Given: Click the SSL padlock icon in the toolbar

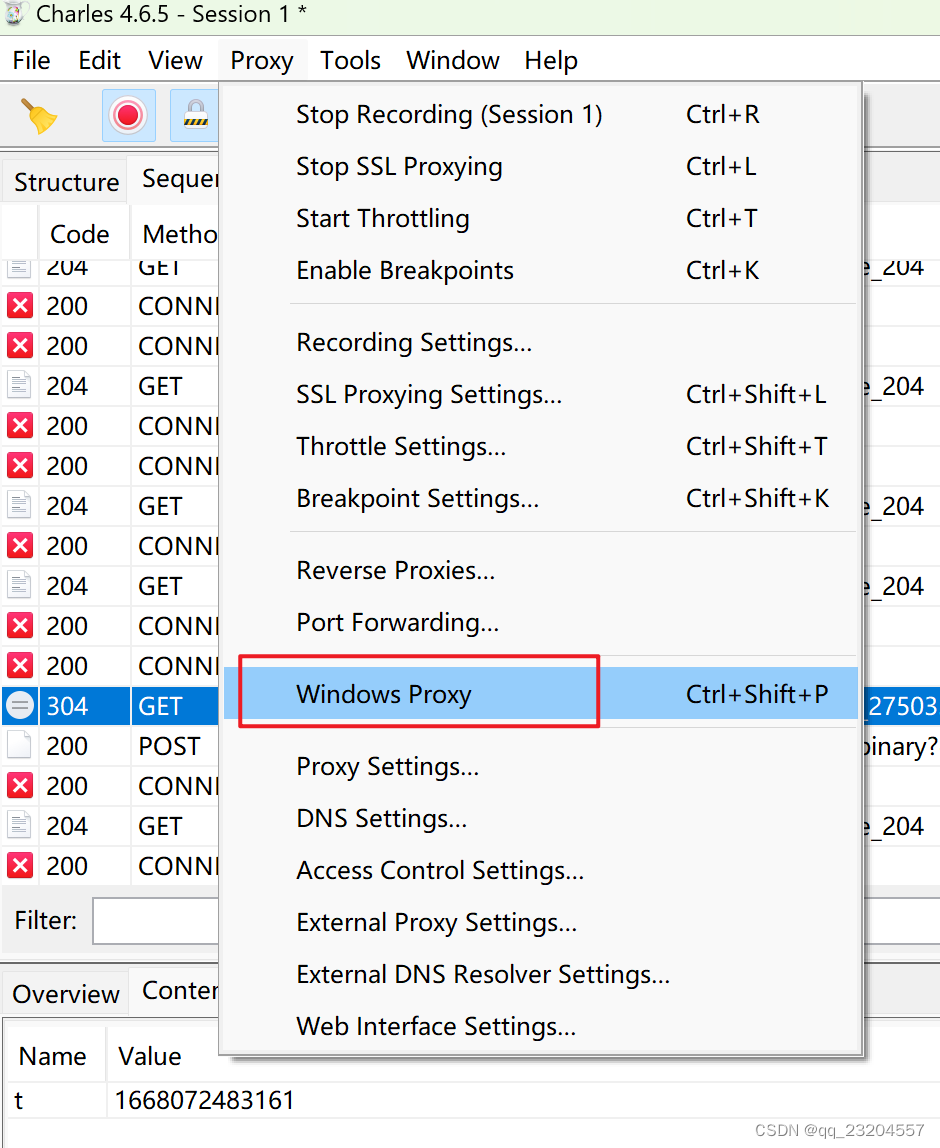Looking at the screenshot, I should (195, 115).
